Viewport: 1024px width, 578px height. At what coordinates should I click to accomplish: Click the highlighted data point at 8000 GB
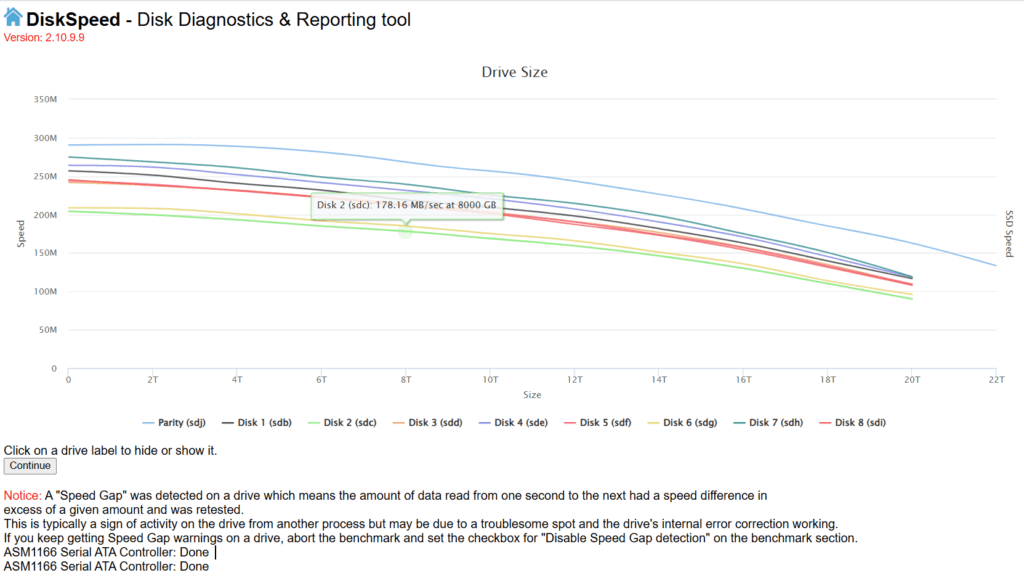406,231
